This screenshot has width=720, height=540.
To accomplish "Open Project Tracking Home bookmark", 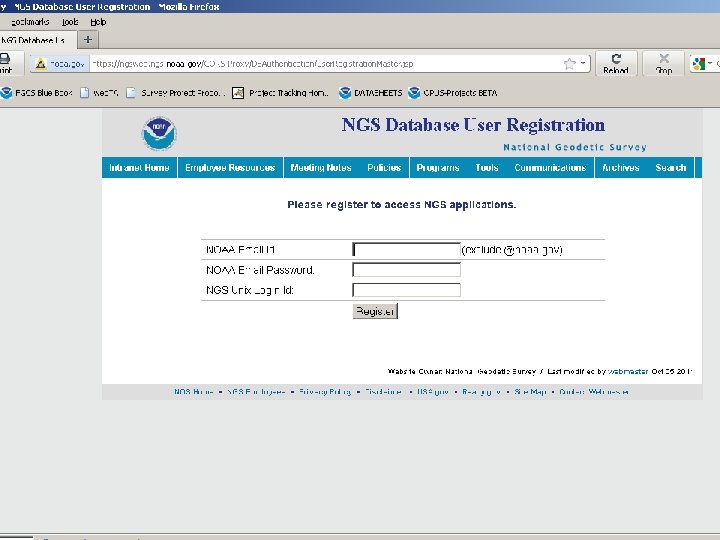I will coord(281,93).
